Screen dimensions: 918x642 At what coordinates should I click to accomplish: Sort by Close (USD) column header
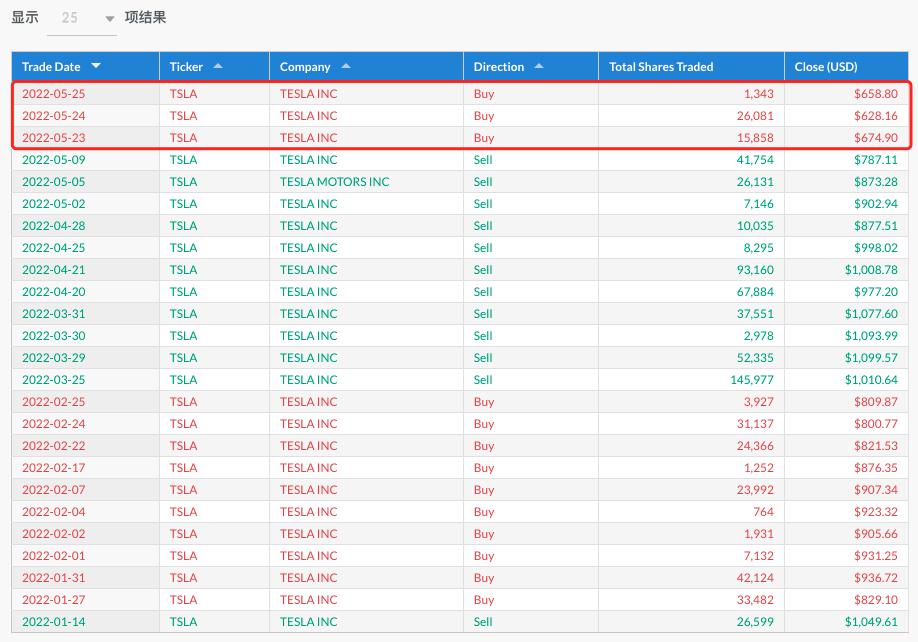tap(826, 67)
